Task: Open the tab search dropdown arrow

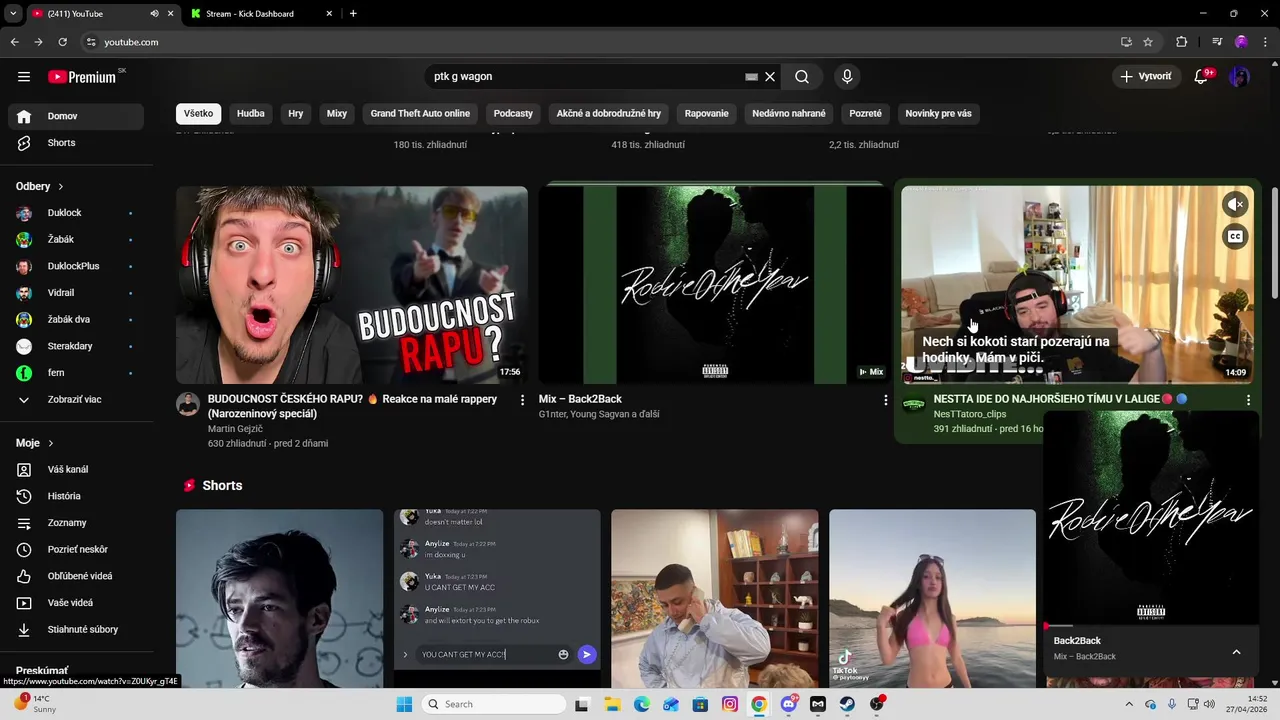Action: click(13, 14)
